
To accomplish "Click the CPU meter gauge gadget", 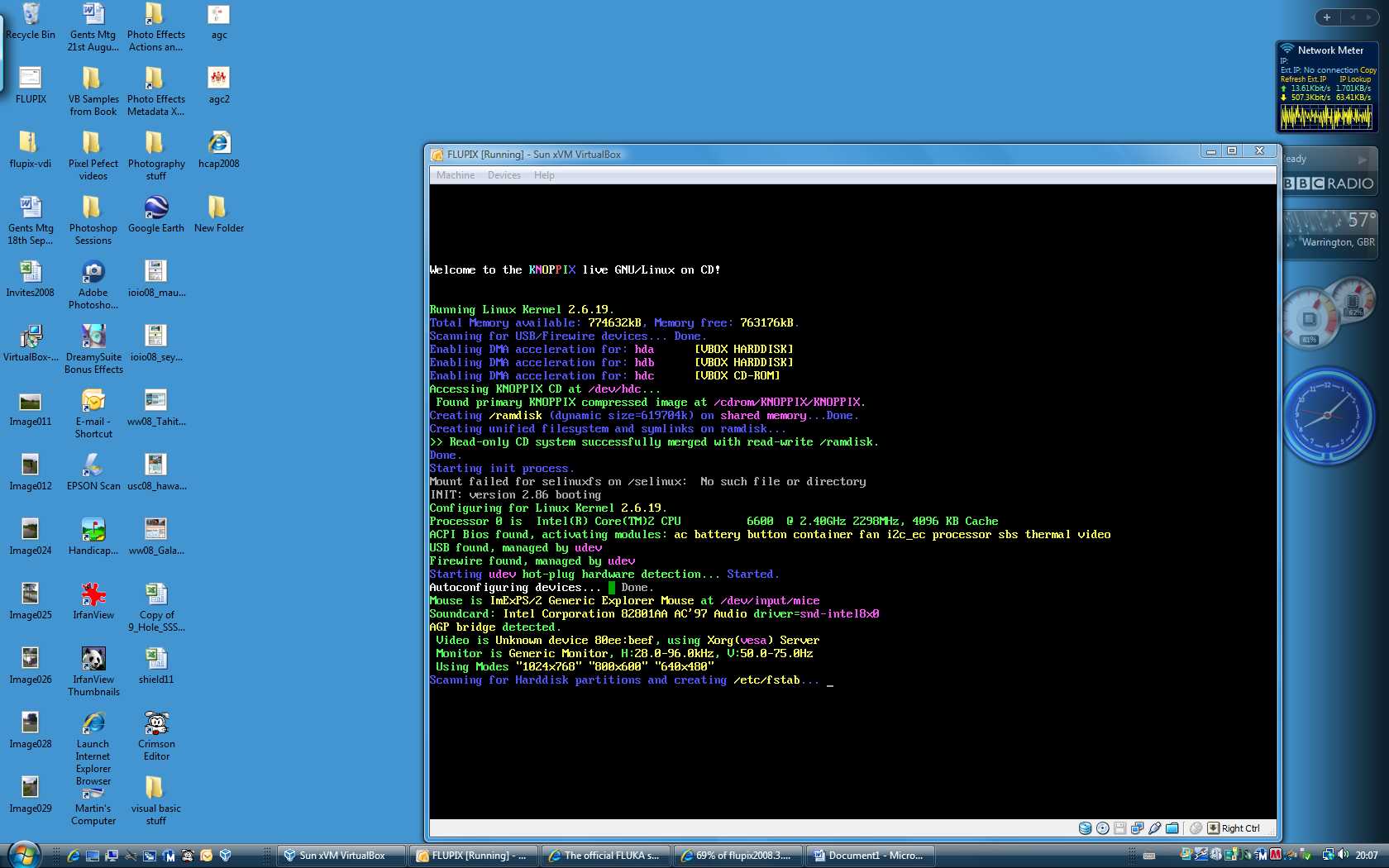I will 1310,318.
